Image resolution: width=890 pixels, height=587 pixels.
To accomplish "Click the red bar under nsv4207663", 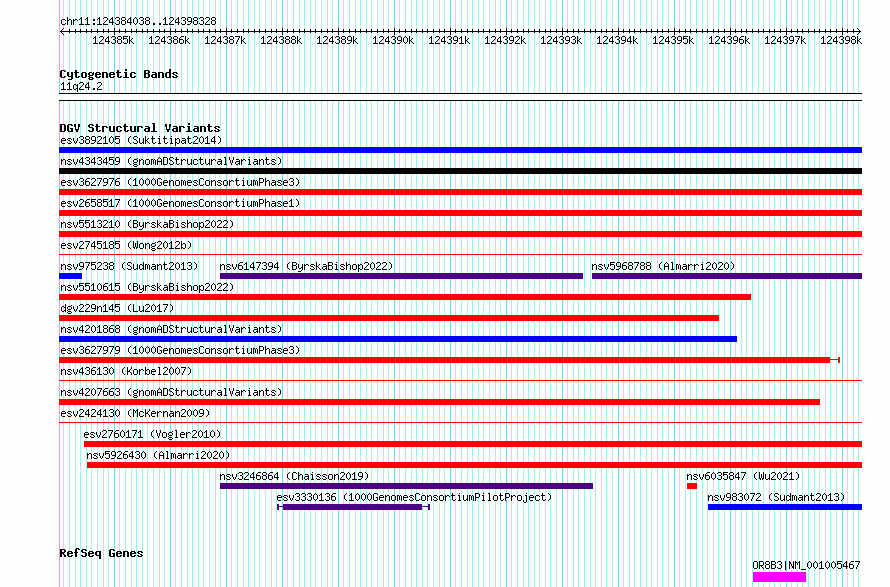I will point(439,402).
